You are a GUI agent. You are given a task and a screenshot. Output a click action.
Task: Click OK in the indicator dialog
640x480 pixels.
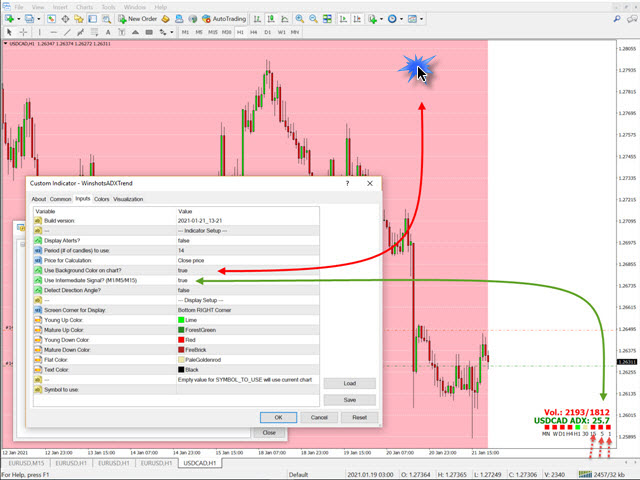pyautogui.click(x=278, y=418)
